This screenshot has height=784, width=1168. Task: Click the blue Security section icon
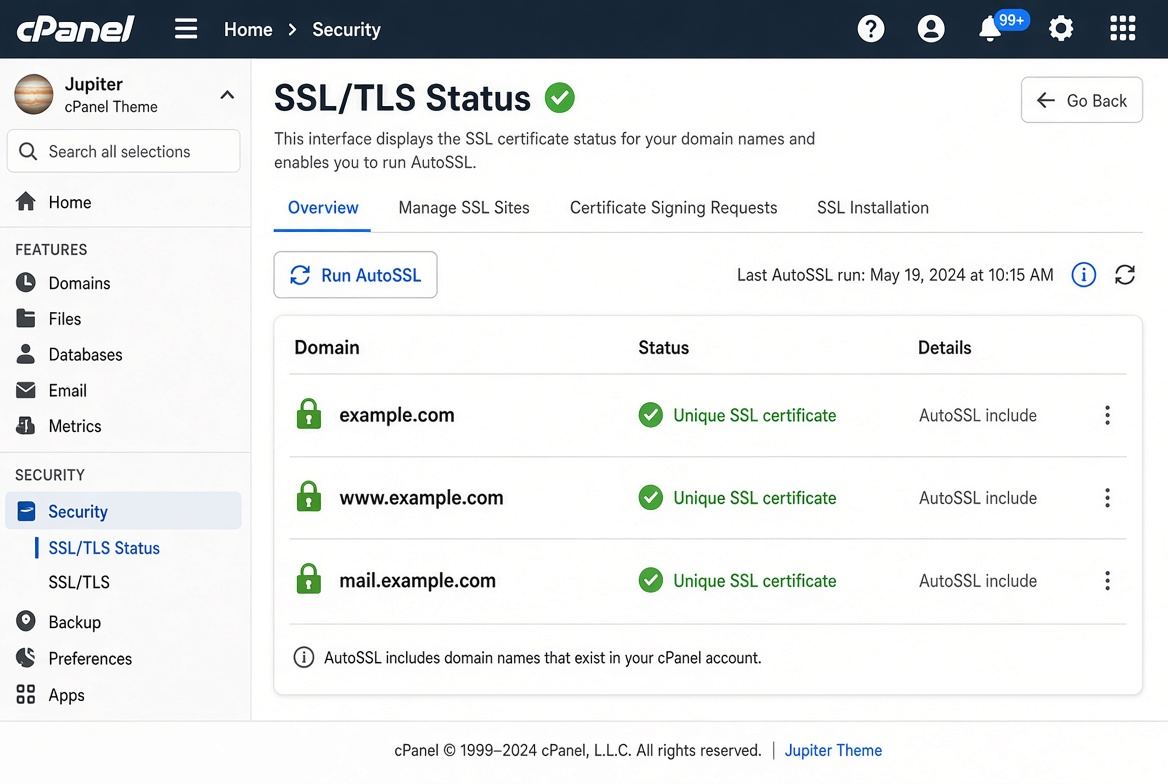[x=26, y=510]
